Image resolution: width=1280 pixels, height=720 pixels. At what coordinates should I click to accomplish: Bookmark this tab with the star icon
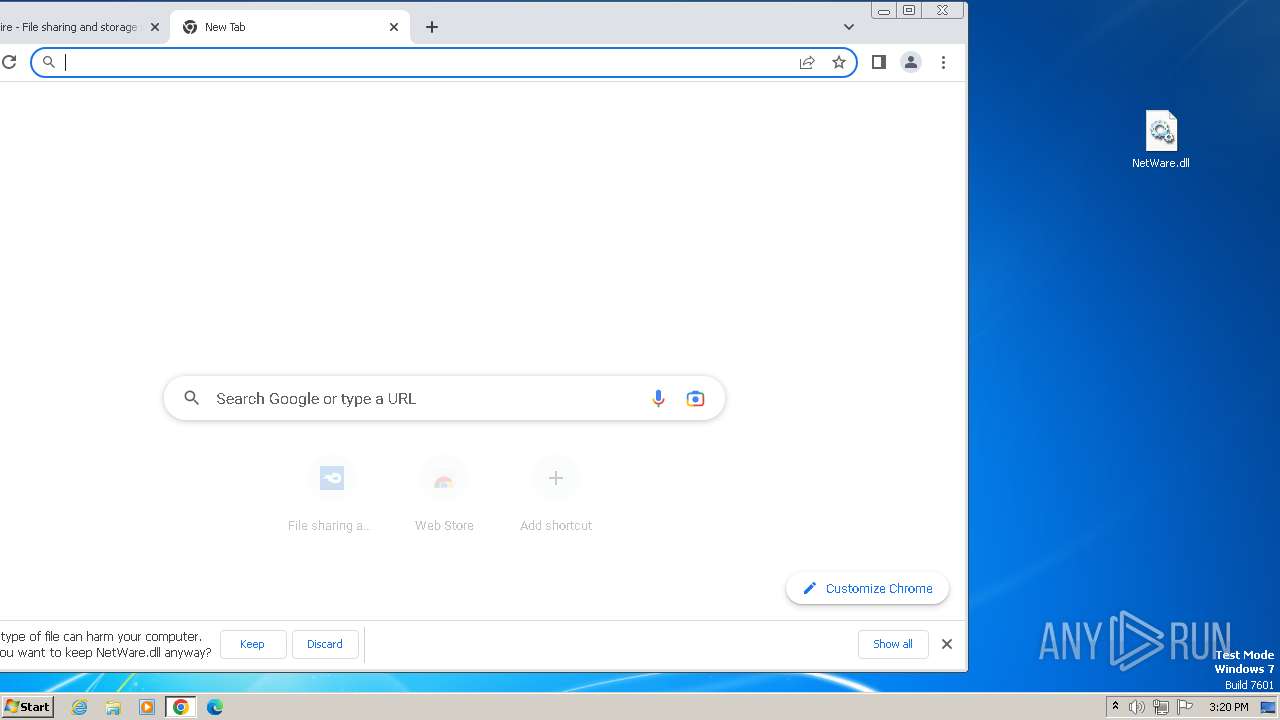[839, 62]
